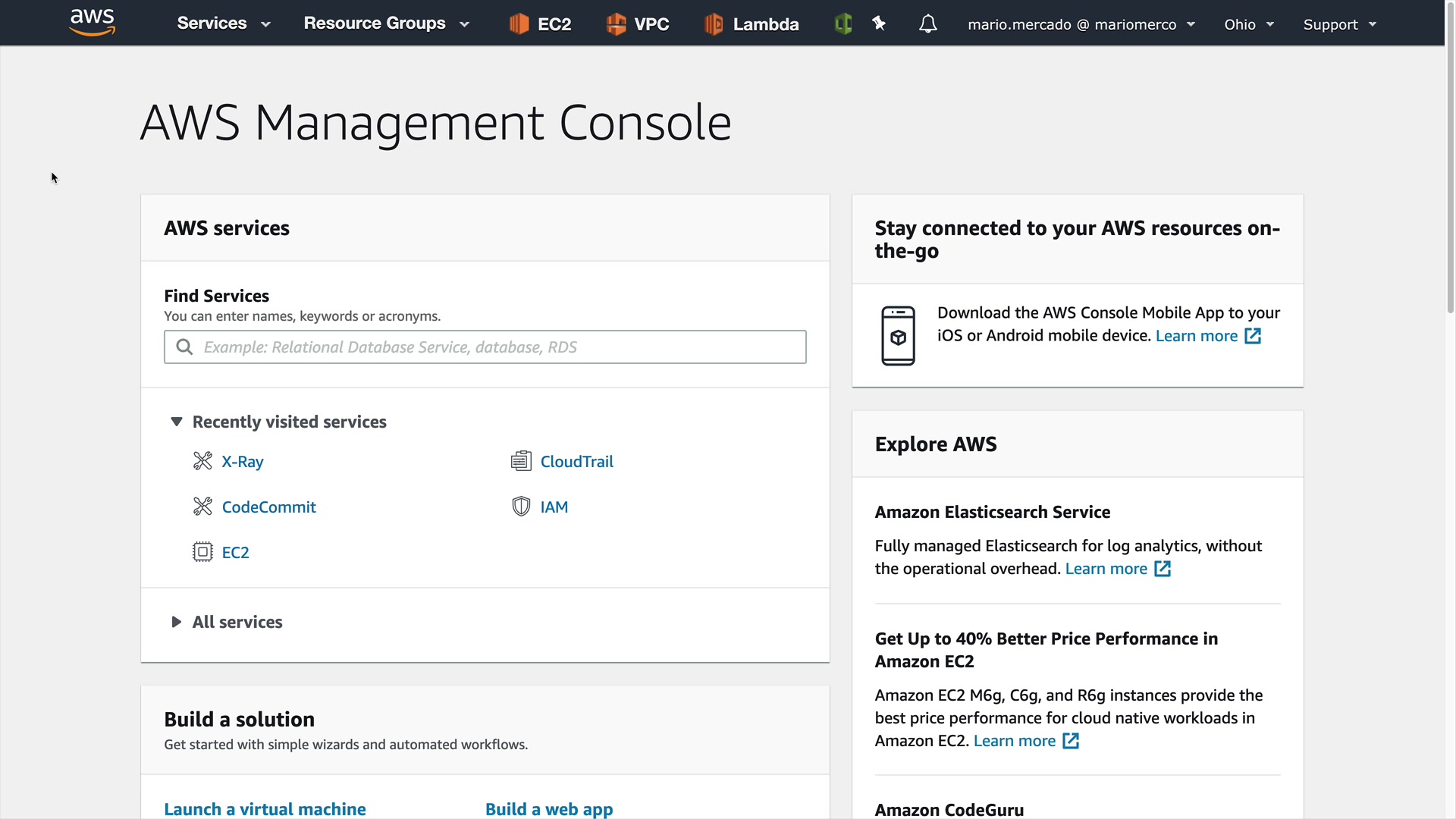Click the mobile app phone icon
This screenshot has width=1456, height=819.
[x=898, y=336]
